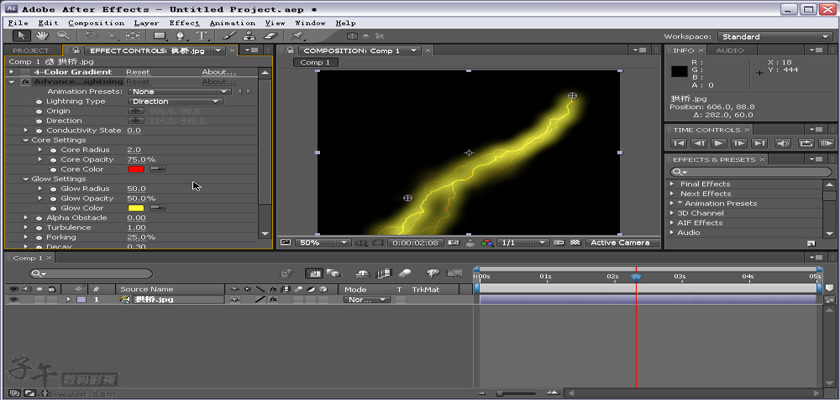This screenshot has height=400, width=840.
Task: Toggle the audio mute in Time Controls
Action: point(783,144)
